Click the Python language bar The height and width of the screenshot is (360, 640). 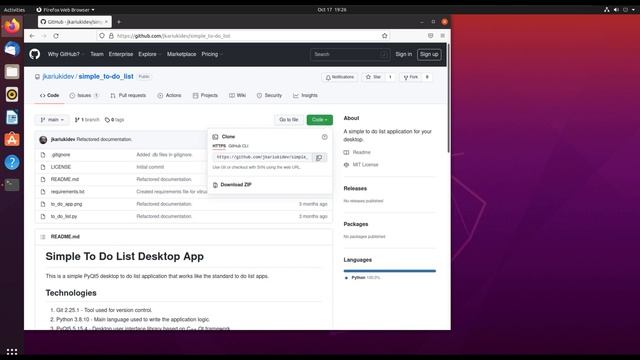(x=390, y=271)
